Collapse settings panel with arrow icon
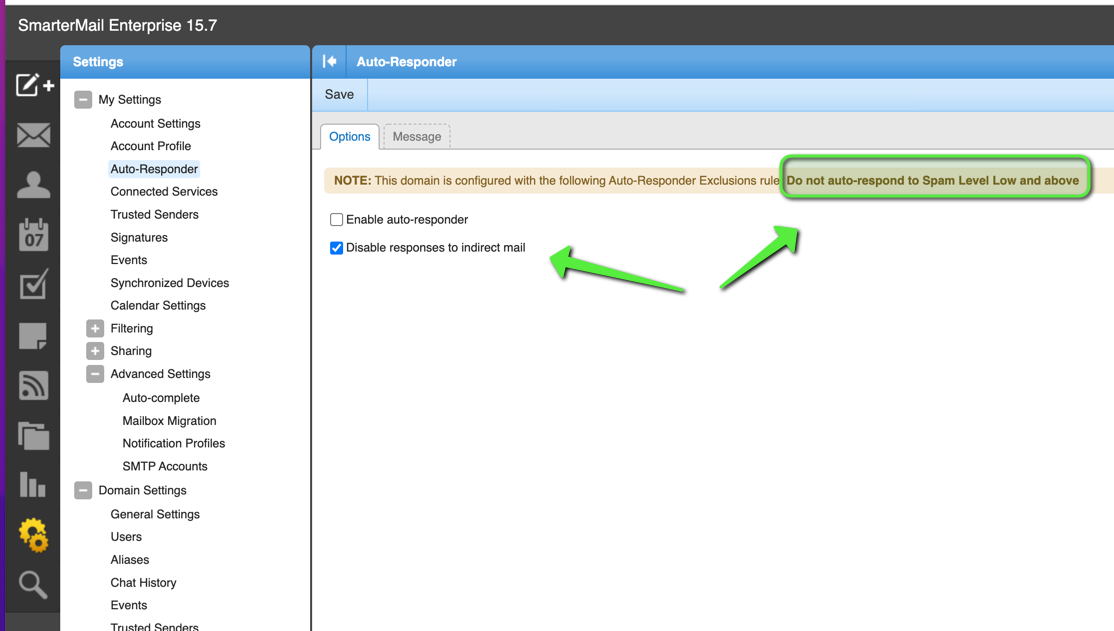The width and height of the screenshot is (1114, 631). (330, 62)
